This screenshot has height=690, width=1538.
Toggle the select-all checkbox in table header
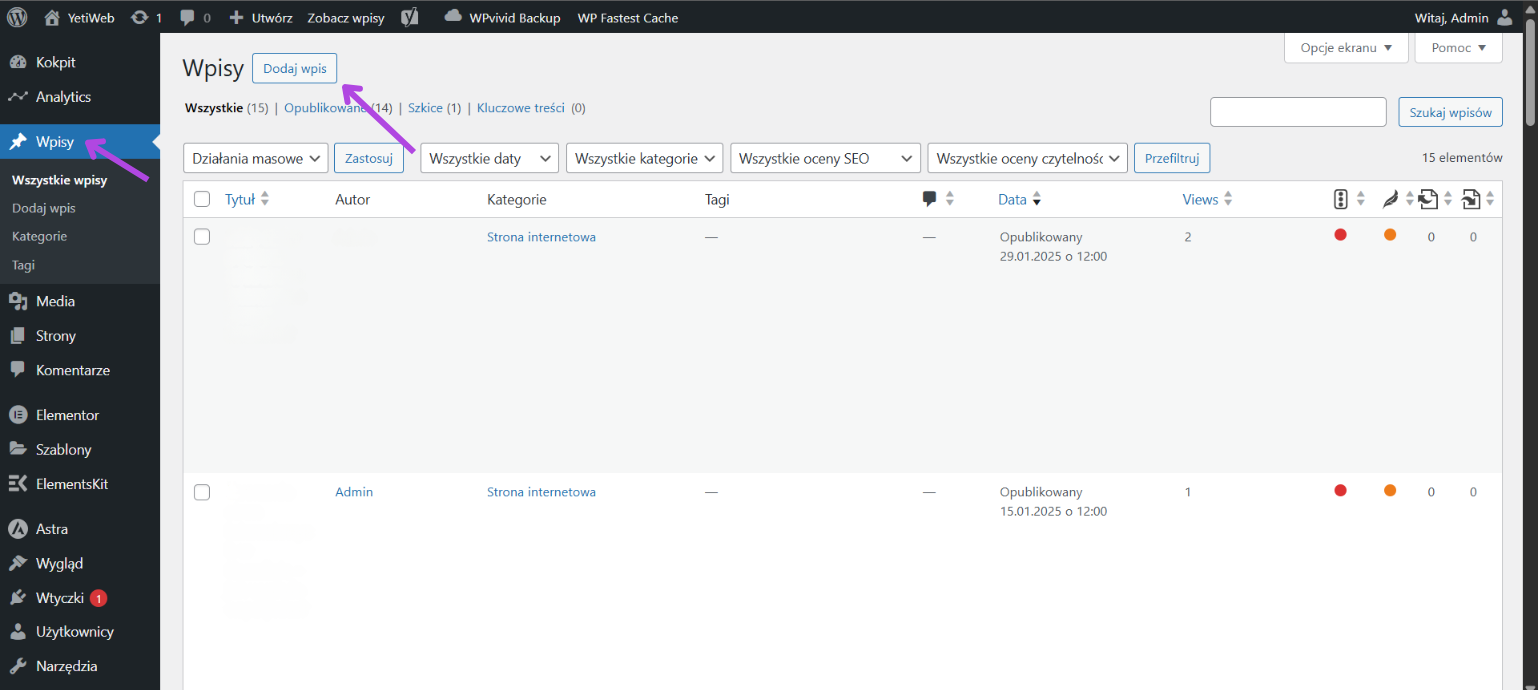(202, 199)
